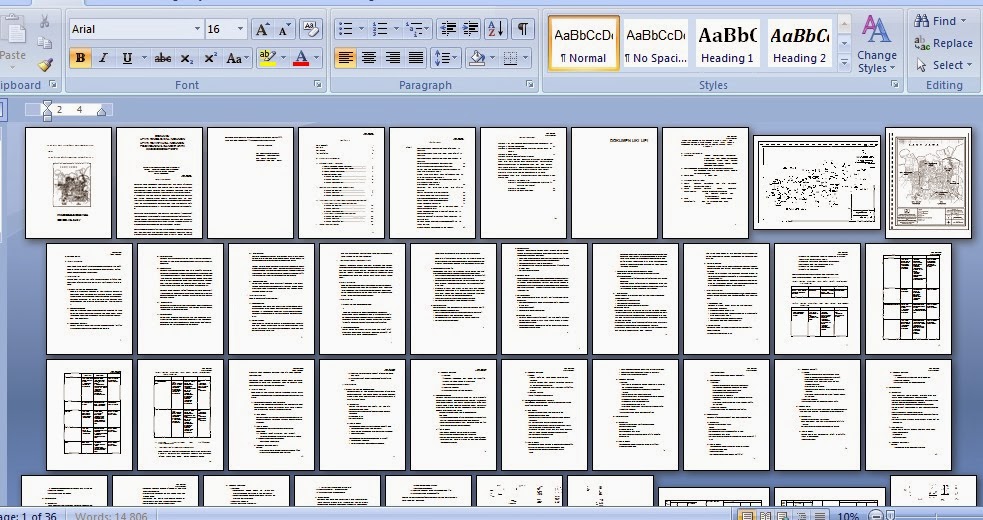Align text right
983x520 pixels.
tap(392, 58)
